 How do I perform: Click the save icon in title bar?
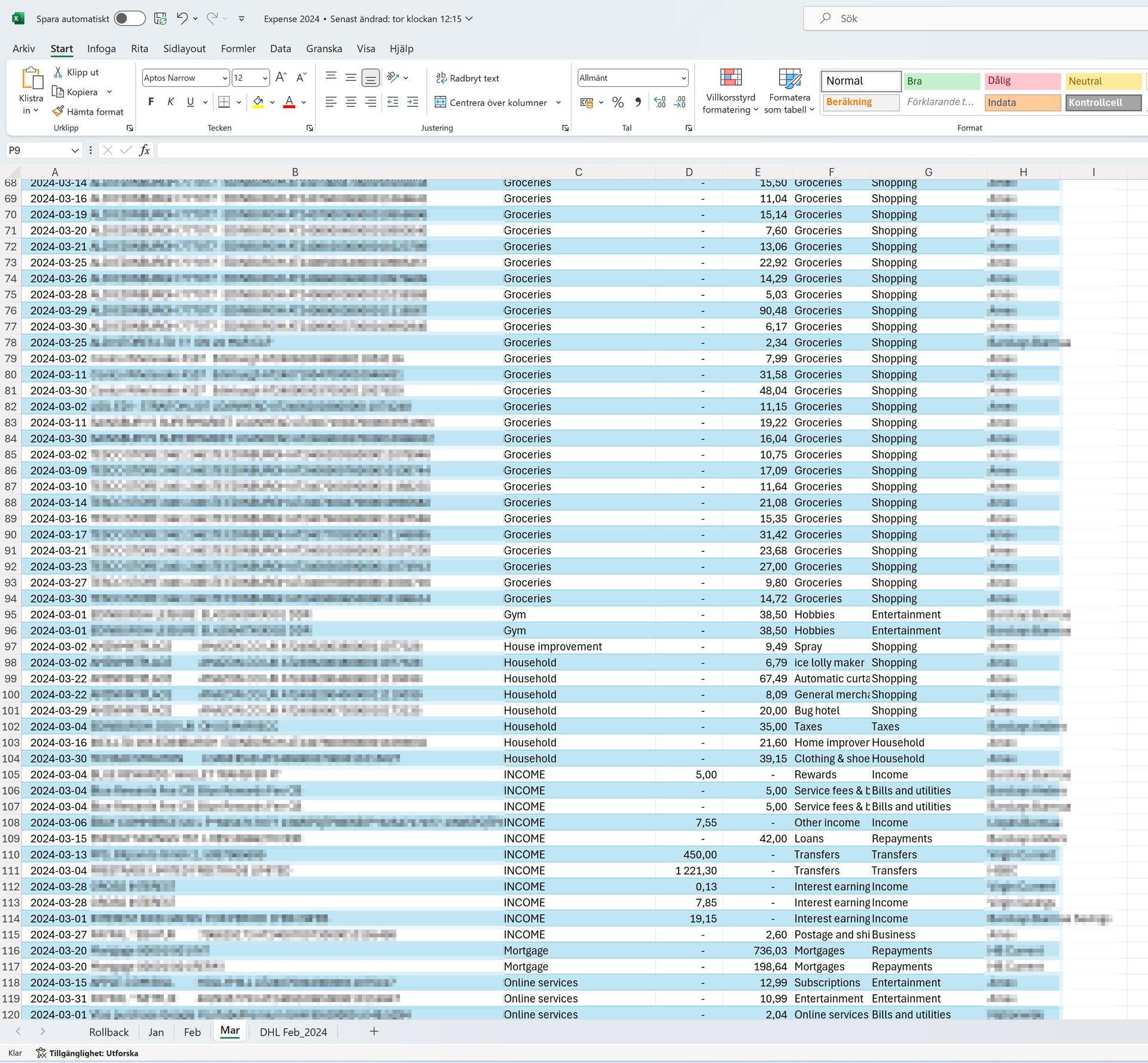click(x=160, y=19)
